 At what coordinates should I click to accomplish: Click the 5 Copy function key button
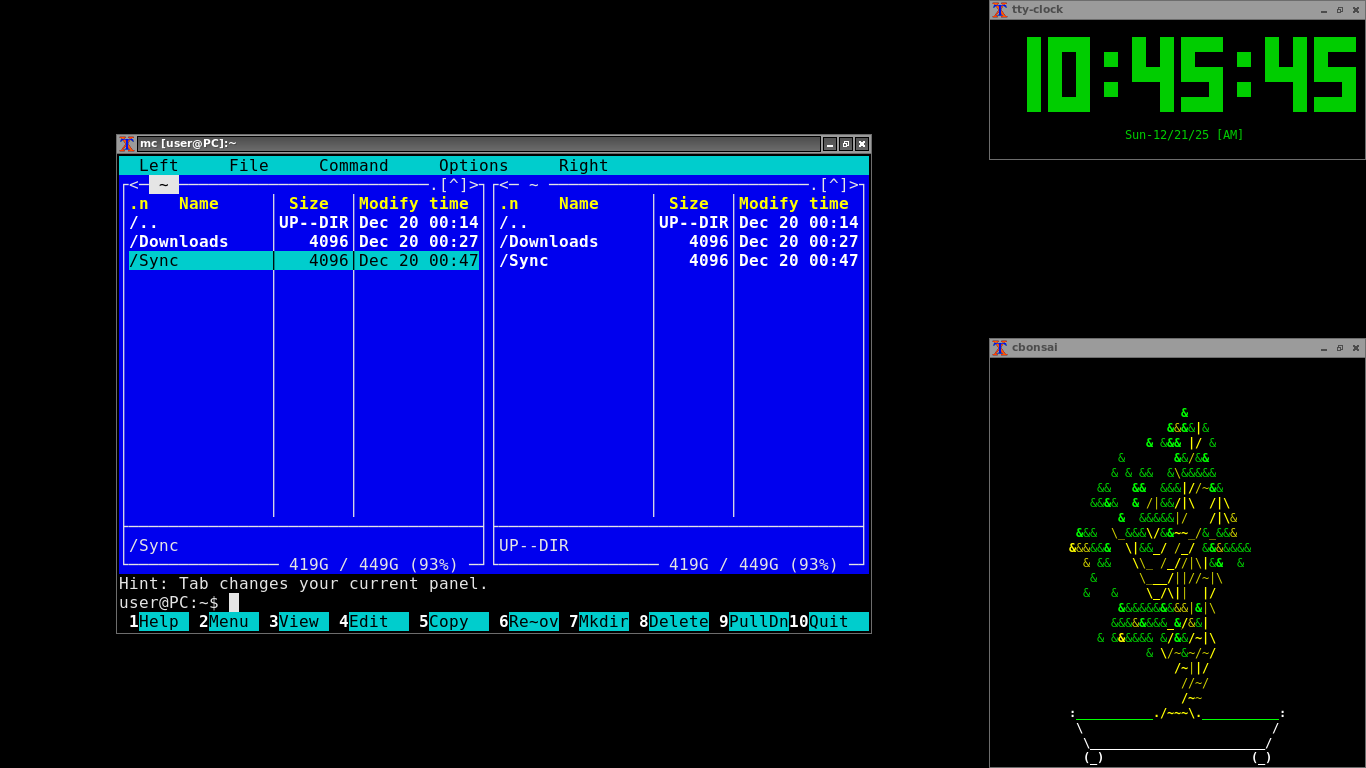(x=454, y=621)
